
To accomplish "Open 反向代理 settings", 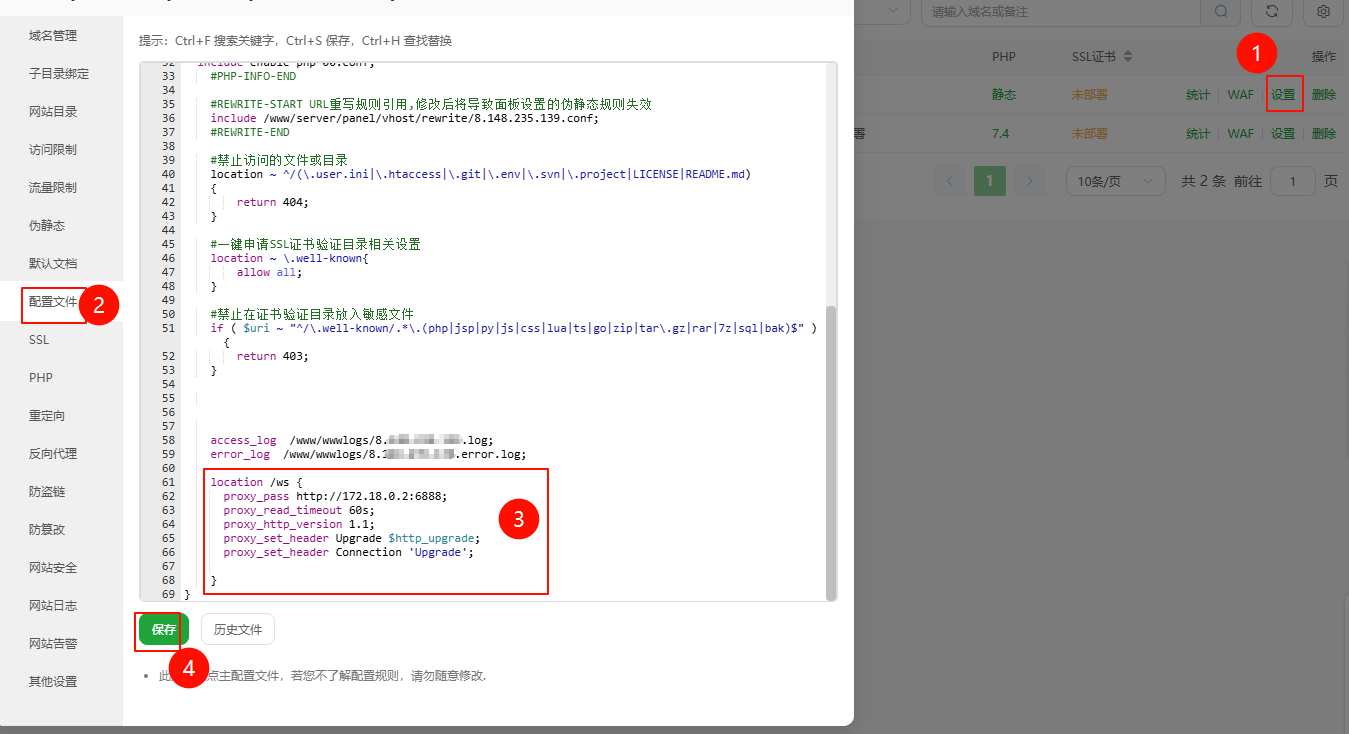I will point(53,454).
